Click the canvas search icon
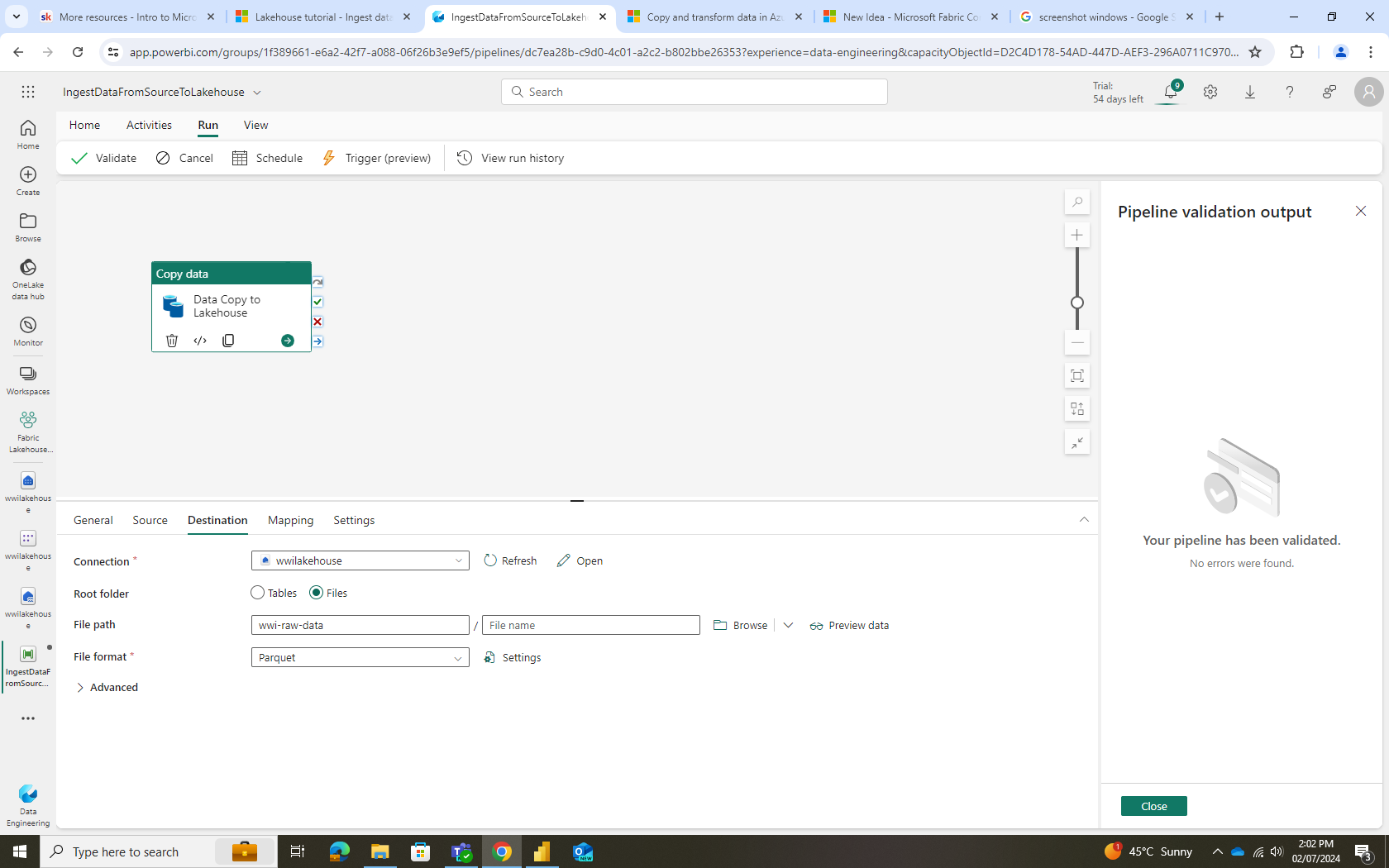This screenshot has height=868, width=1389. click(x=1077, y=203)
